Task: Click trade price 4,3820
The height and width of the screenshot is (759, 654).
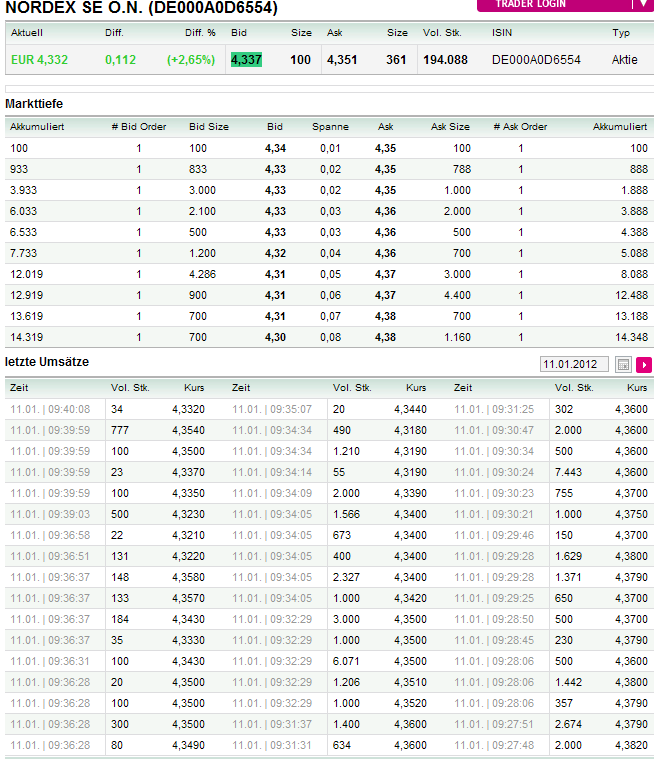Action: [631, 745]
